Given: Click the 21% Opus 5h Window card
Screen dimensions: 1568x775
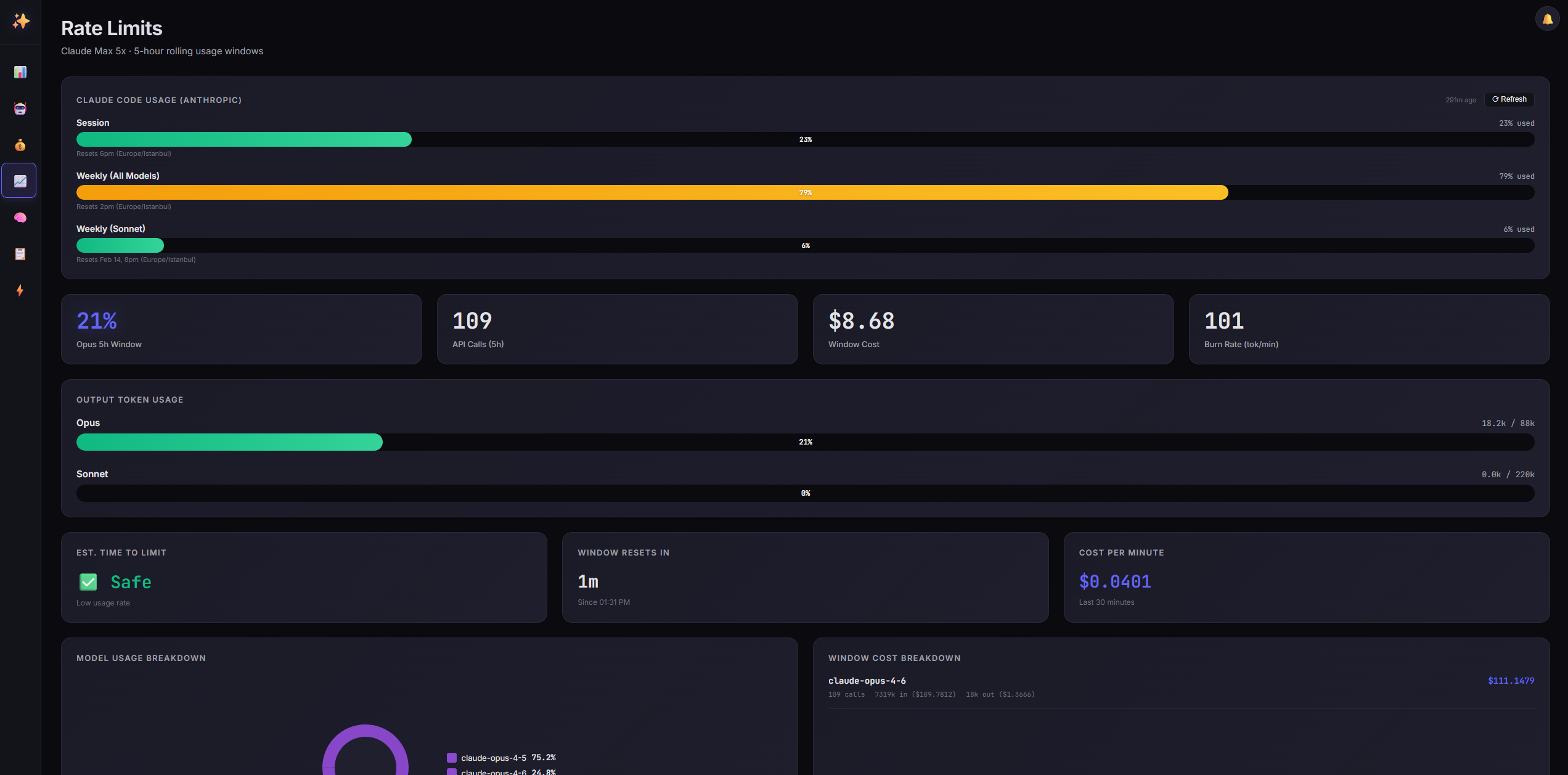Looking at the screenshot, I should click(241, 329).
